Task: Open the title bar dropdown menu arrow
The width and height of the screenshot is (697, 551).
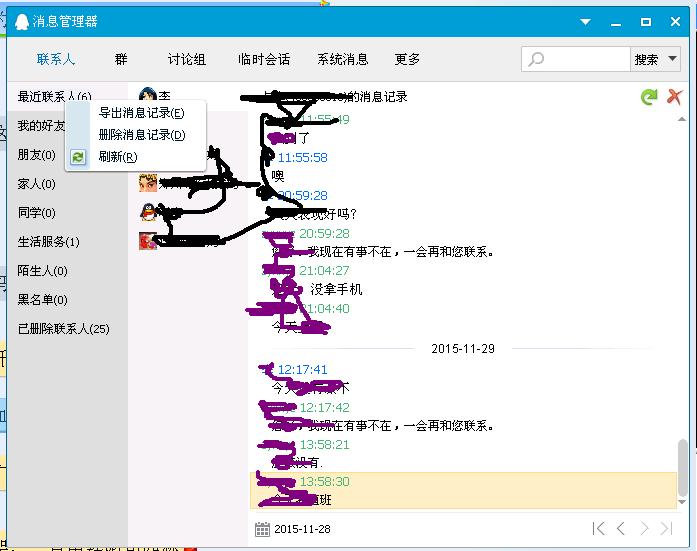Action: point(585,21)
